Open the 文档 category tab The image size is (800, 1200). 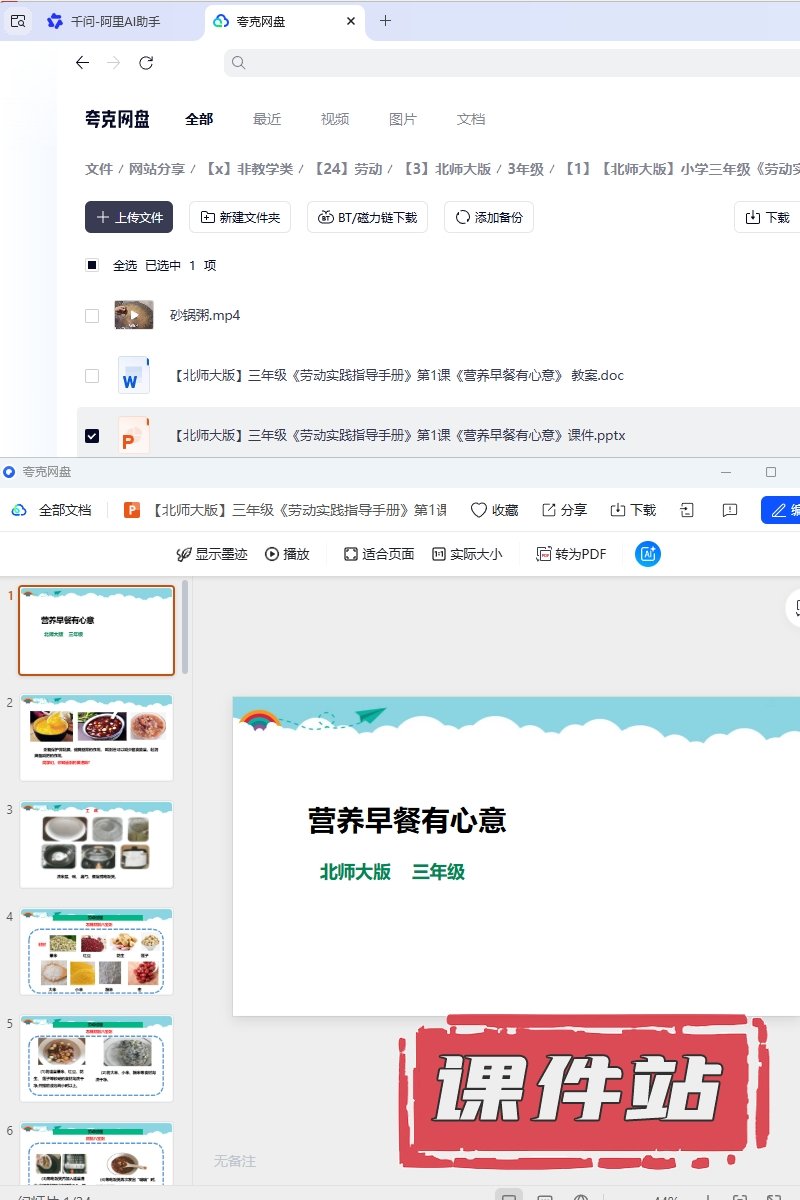[x=471, y=119]
